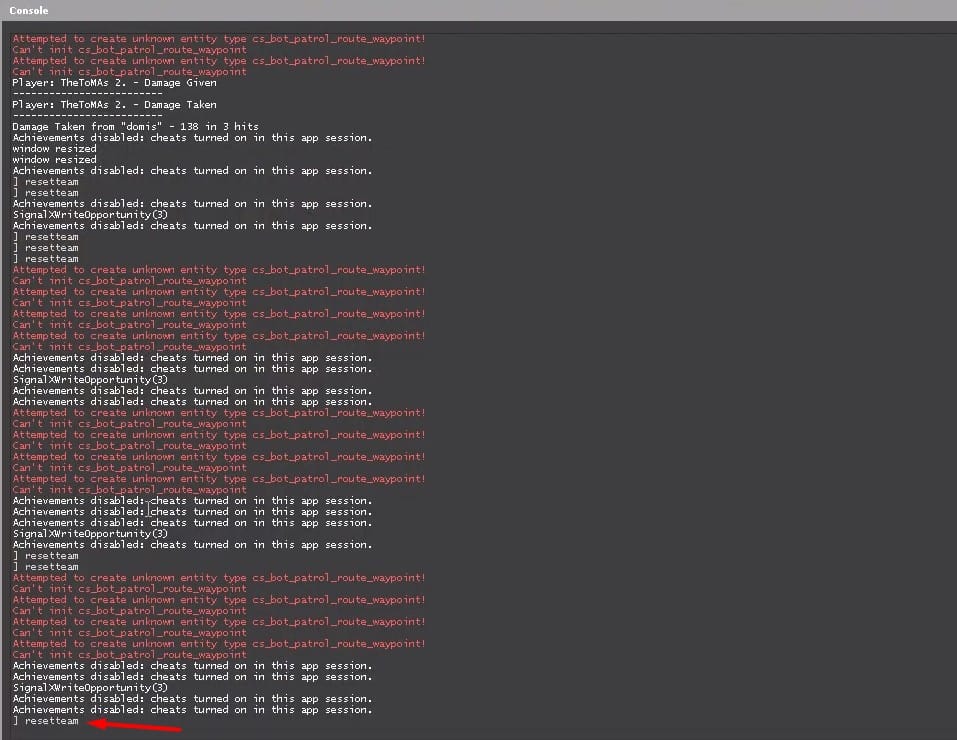Click the second "window resized" log line

tap(54, 160)
